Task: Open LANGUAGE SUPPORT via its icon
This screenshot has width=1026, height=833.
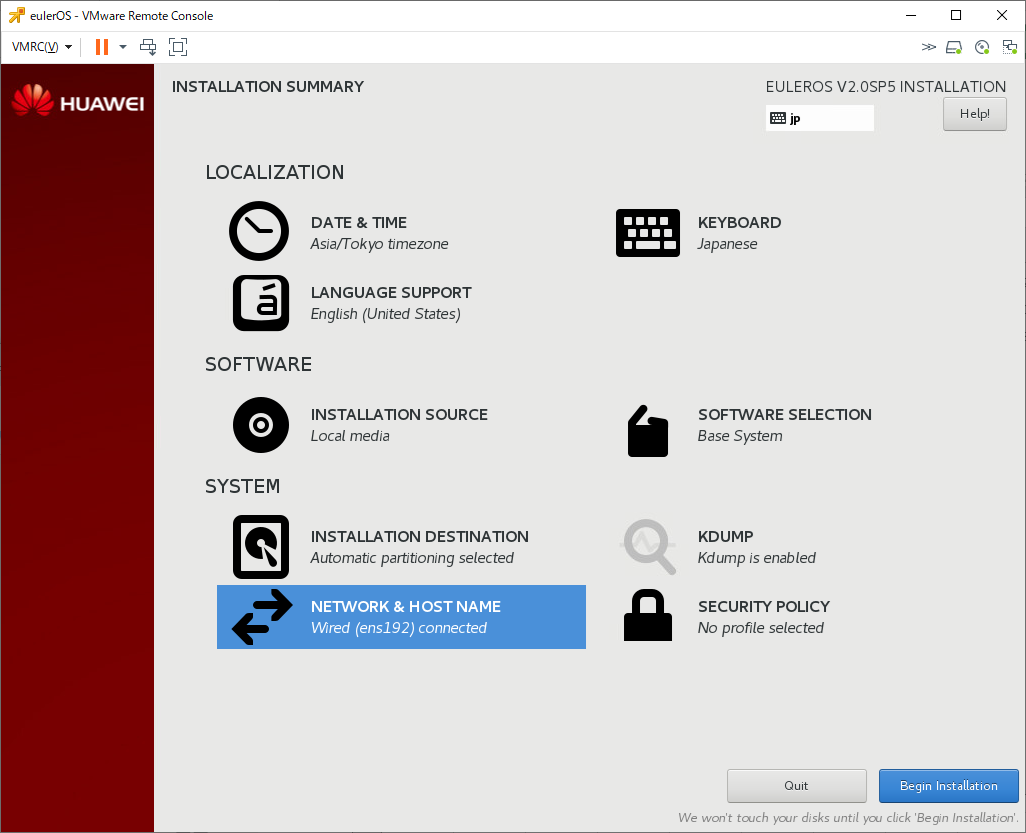Action: pyautogui.click(x=260, y=302)
